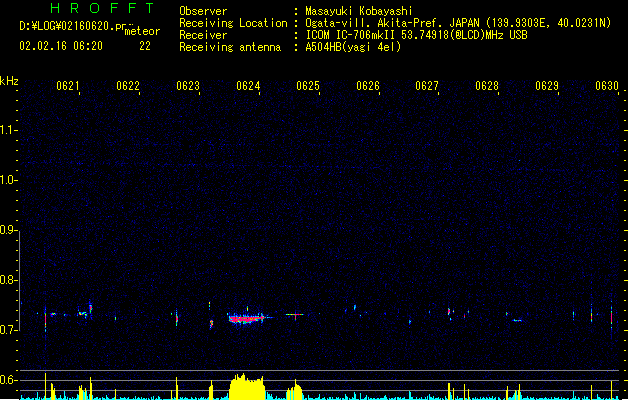Screen dimensions: 629x400
Task: Click the ICOM IC-706mkII receiver description
Action: click(416, 35)
